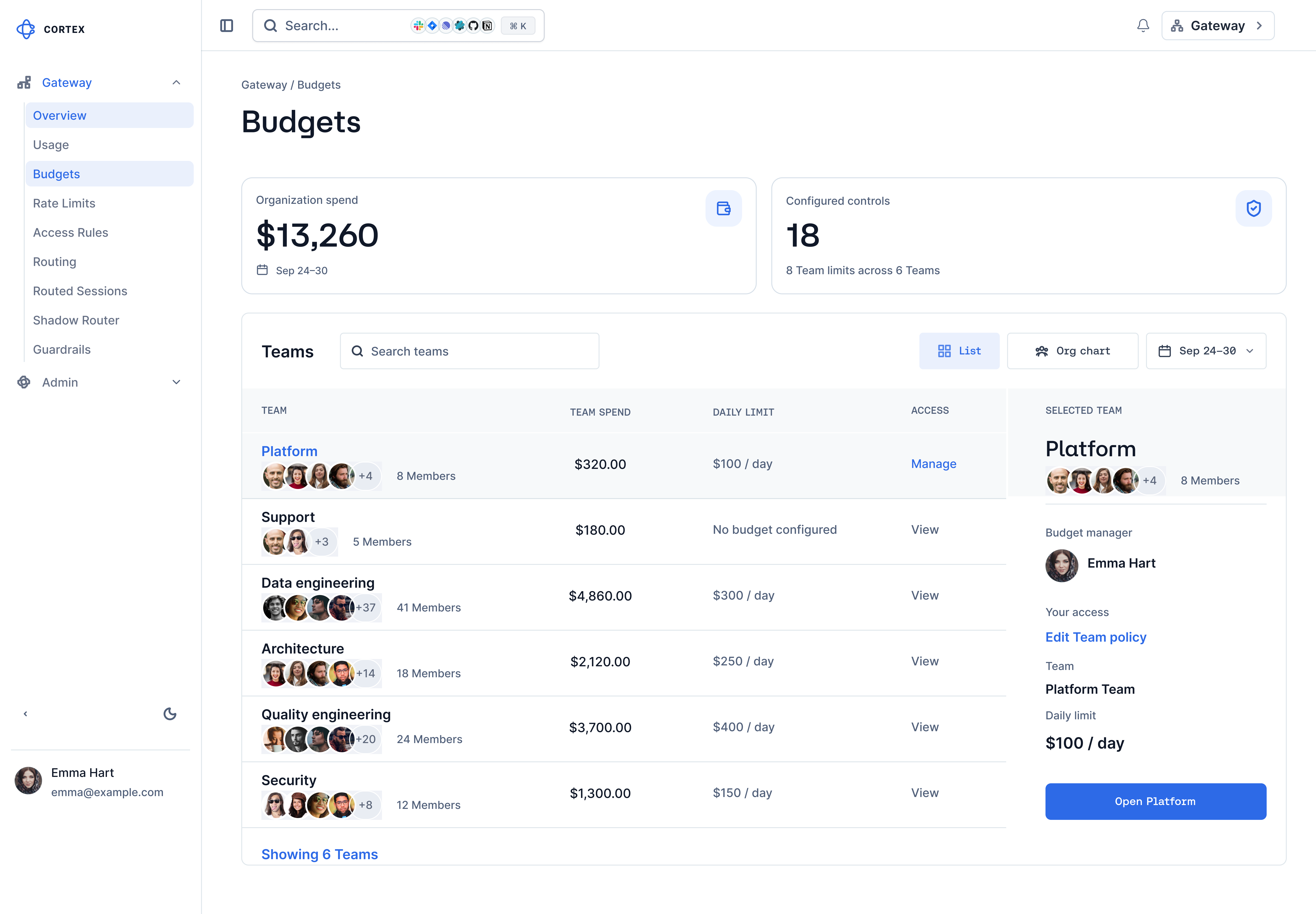
Task: Click the ⌘K shortcut badge
Action: (x=518, y=26)
